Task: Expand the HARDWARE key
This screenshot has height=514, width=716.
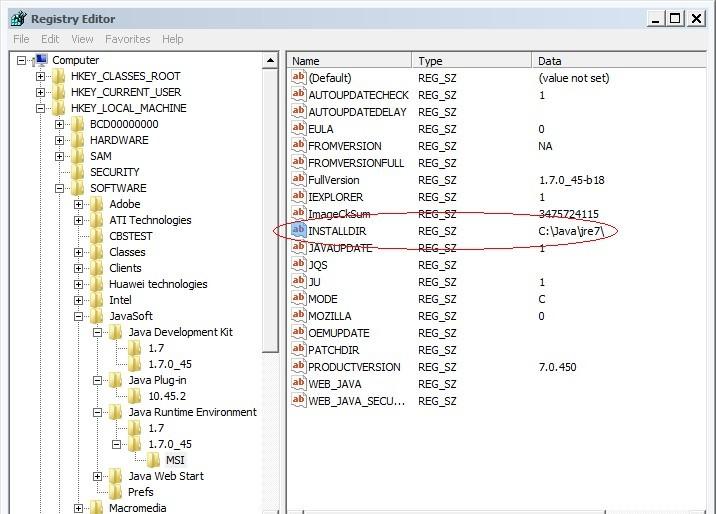Action: click(59, 140)
